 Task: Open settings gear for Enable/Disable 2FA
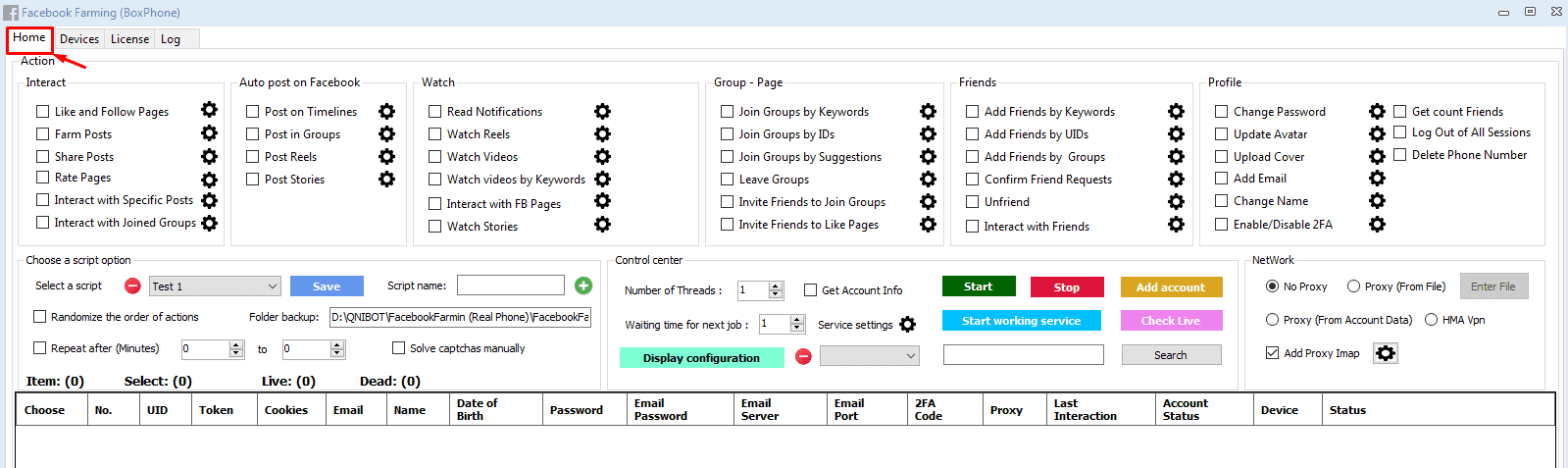[1377, 225]
